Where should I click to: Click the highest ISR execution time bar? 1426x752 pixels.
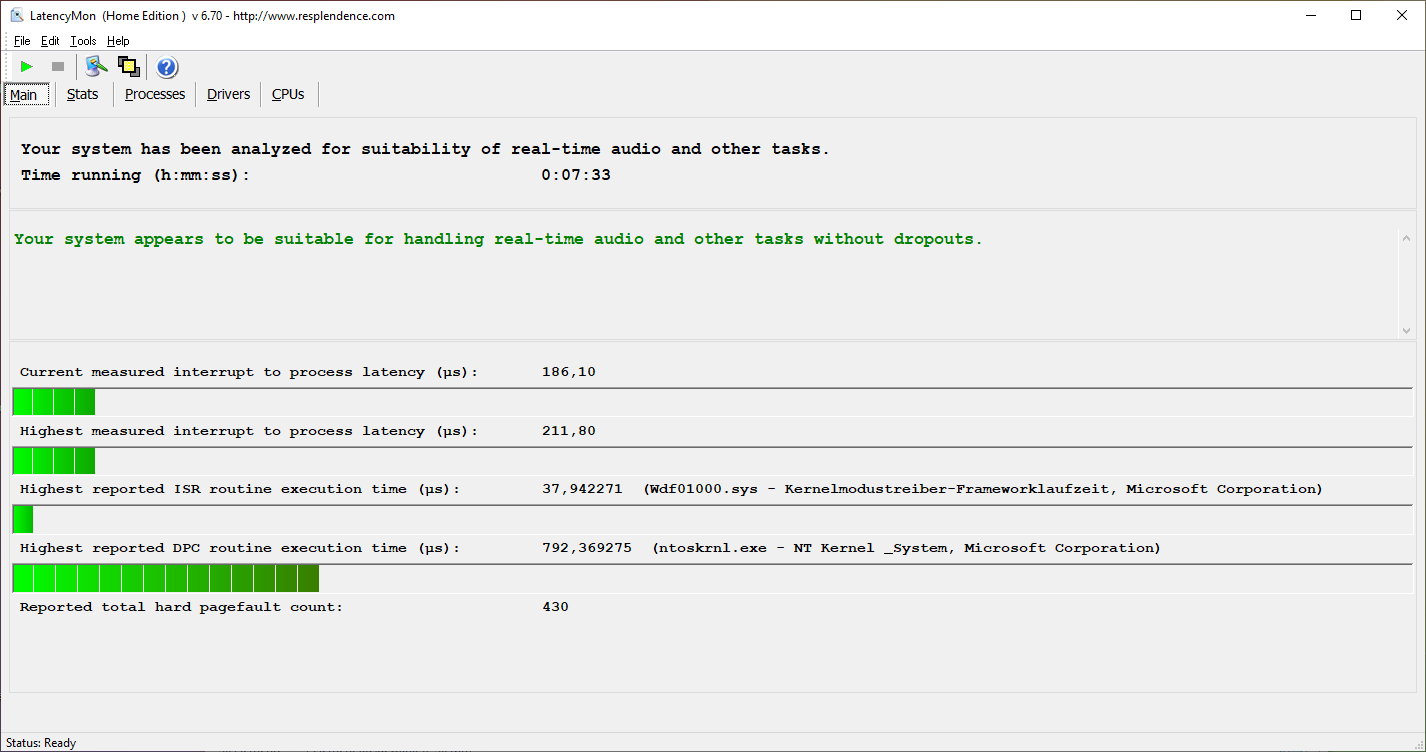[x=712, y=519]
